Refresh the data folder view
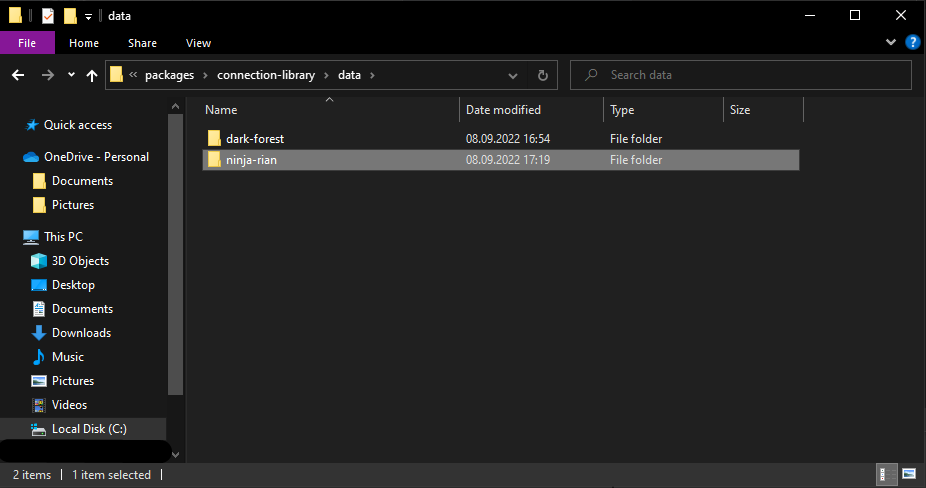Viewport: 926px width, 488px height. click(543, 75)
